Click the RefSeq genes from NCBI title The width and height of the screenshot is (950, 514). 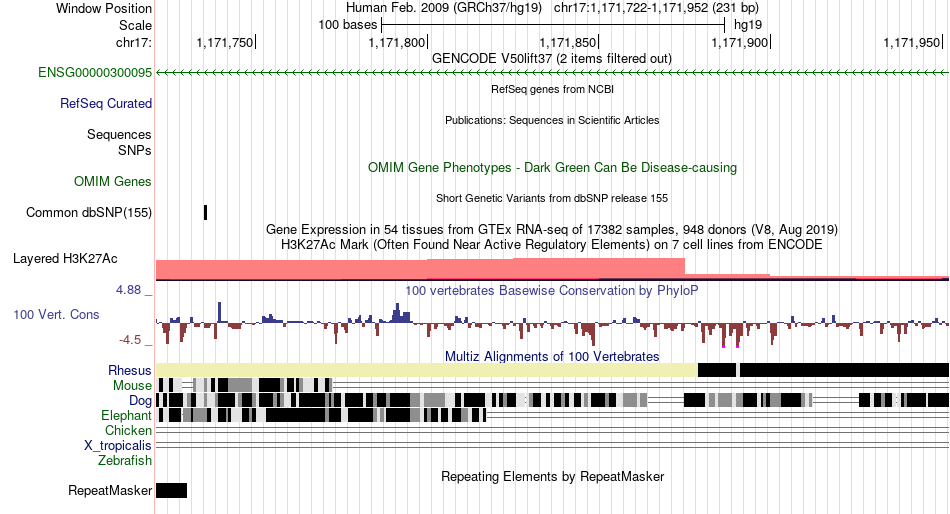[552, 89]
